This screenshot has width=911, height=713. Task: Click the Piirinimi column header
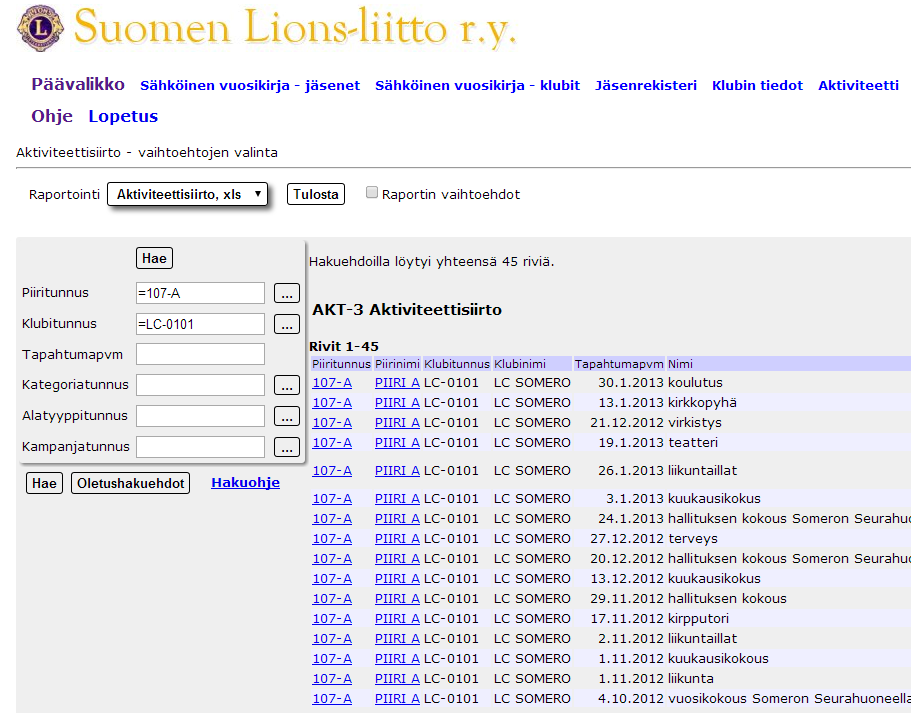point(397,364)
